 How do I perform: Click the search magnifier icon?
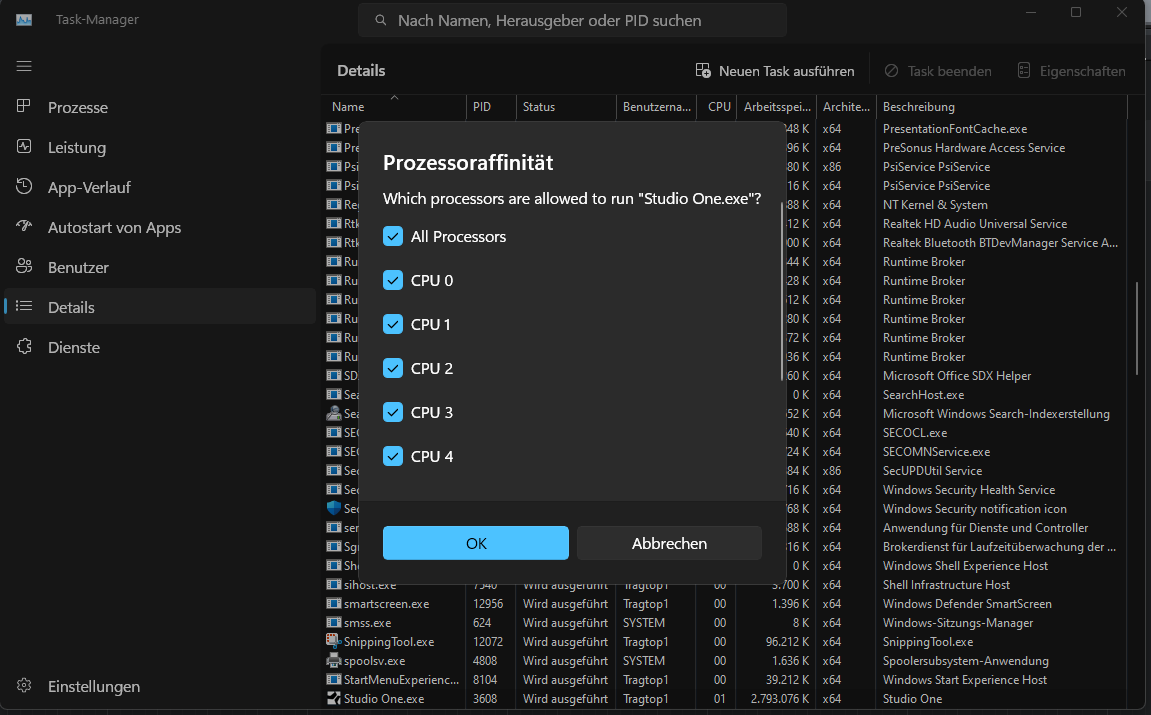pos(380,21)
